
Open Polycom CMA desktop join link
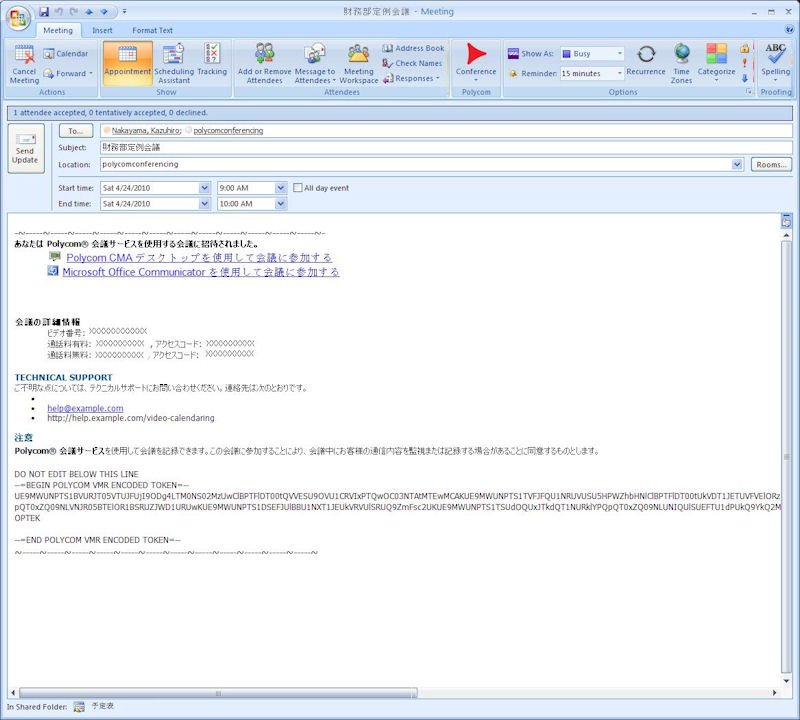tap(199, 258)
